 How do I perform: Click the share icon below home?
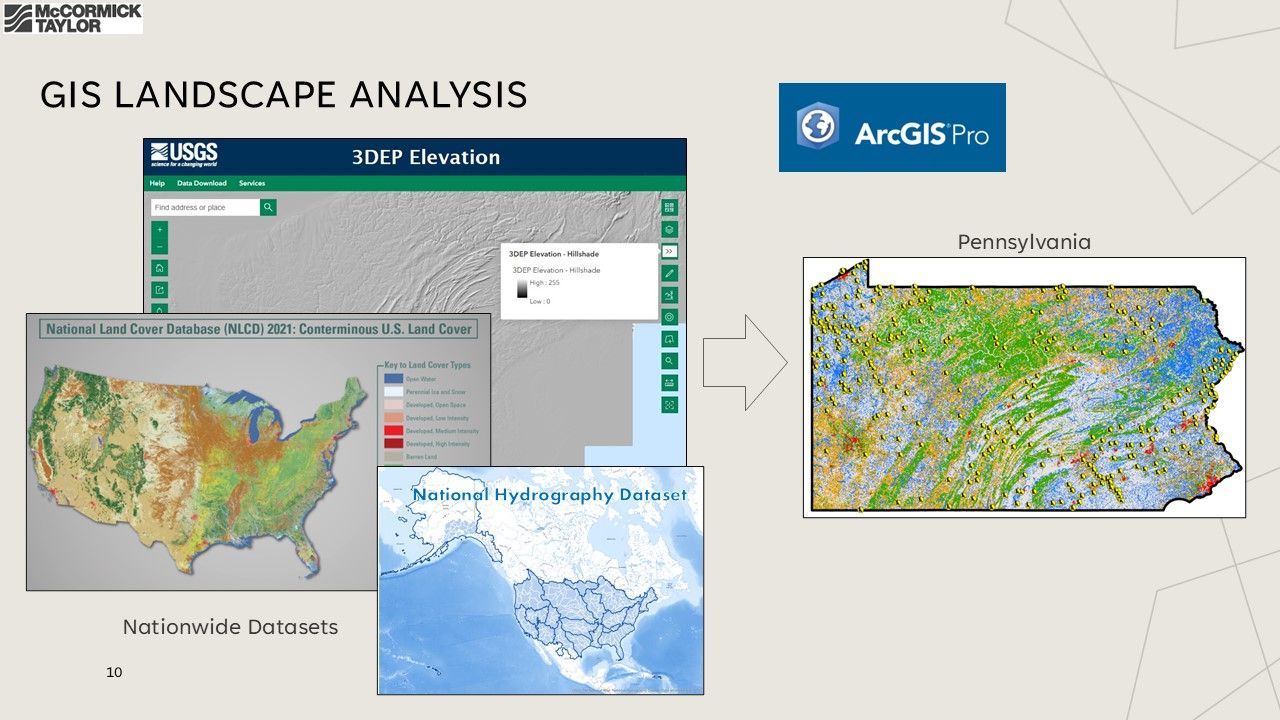coord(160,290)
